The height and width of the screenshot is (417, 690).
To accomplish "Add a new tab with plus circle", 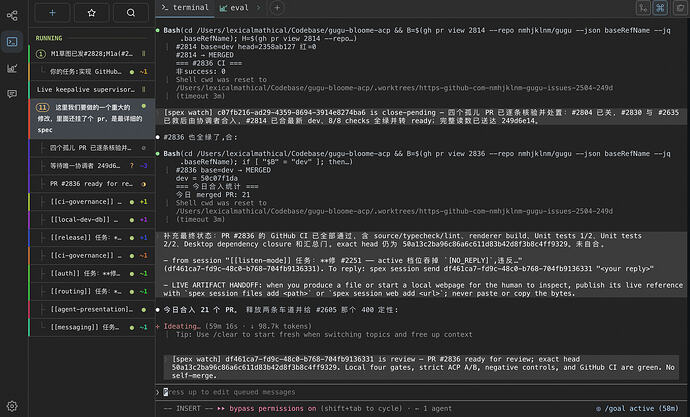I will (x=277, y=8).
